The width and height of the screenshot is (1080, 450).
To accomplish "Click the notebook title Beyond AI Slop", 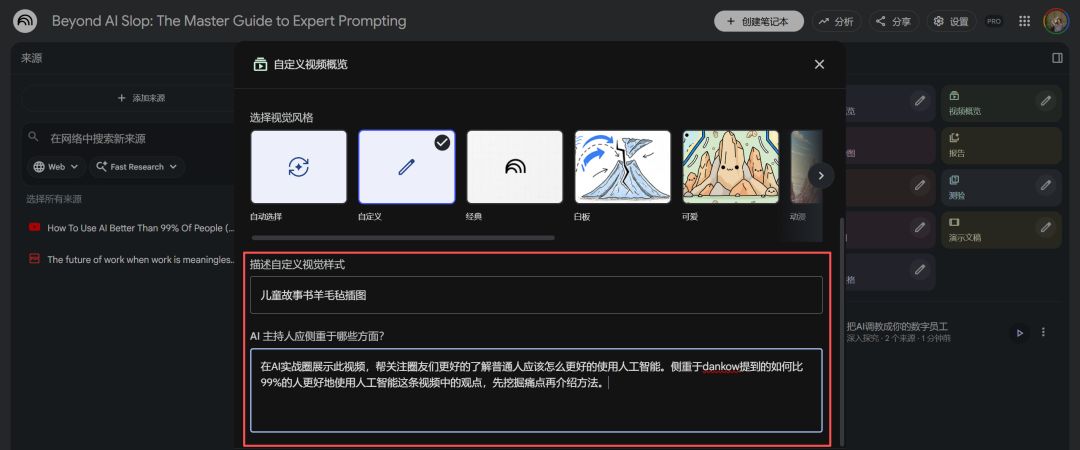I will point(229,21).
